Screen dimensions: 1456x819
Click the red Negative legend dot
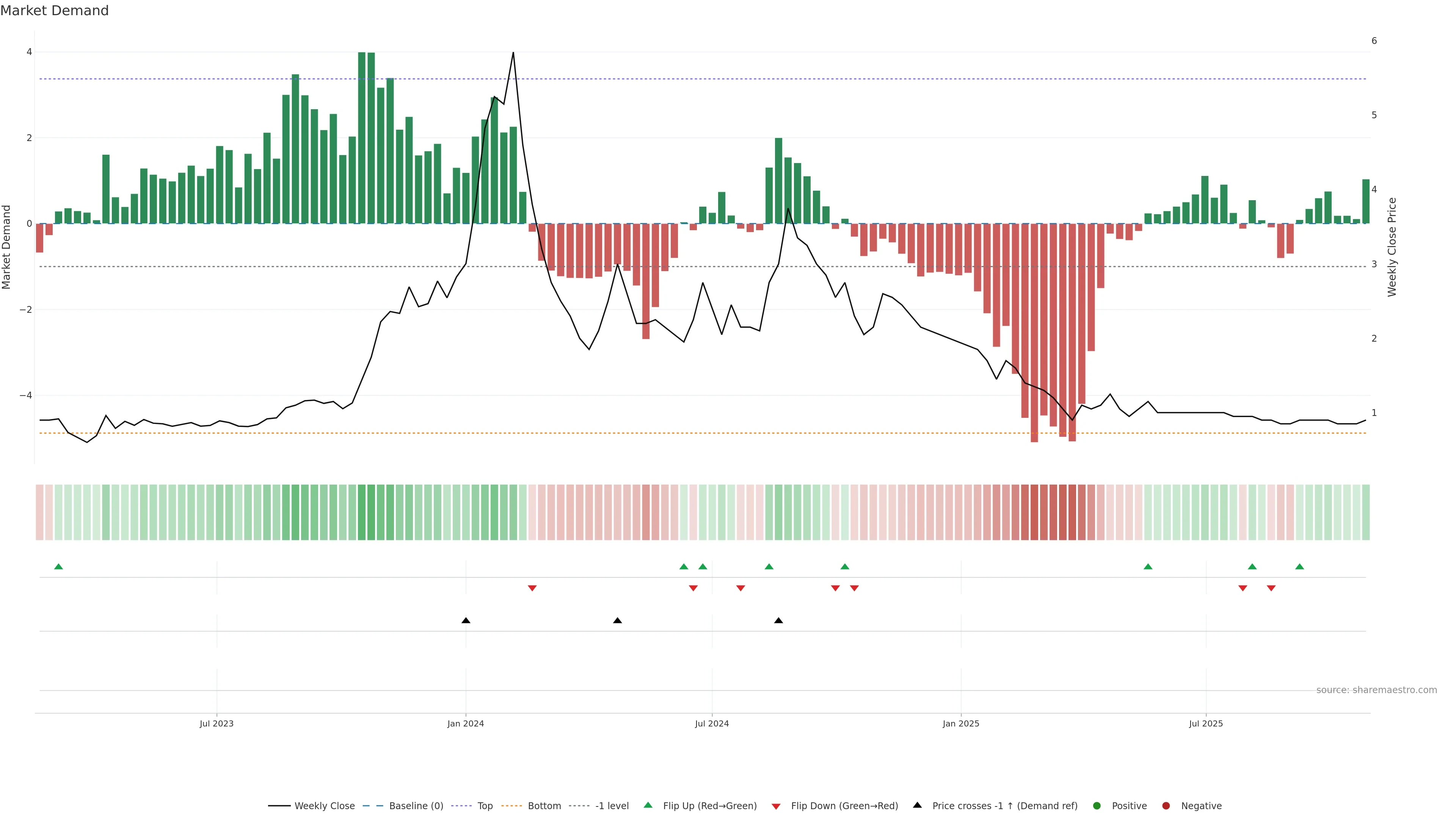tap(1166, 806)
